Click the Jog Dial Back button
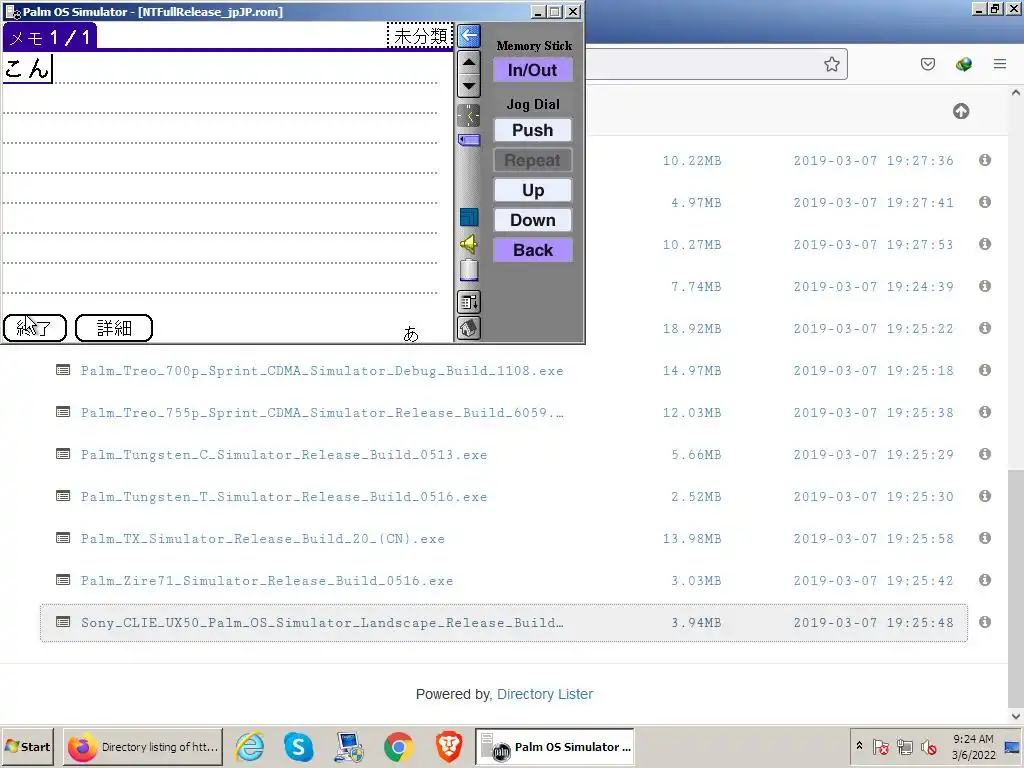This screenshot has width=1024, height=768. [533, 250]
